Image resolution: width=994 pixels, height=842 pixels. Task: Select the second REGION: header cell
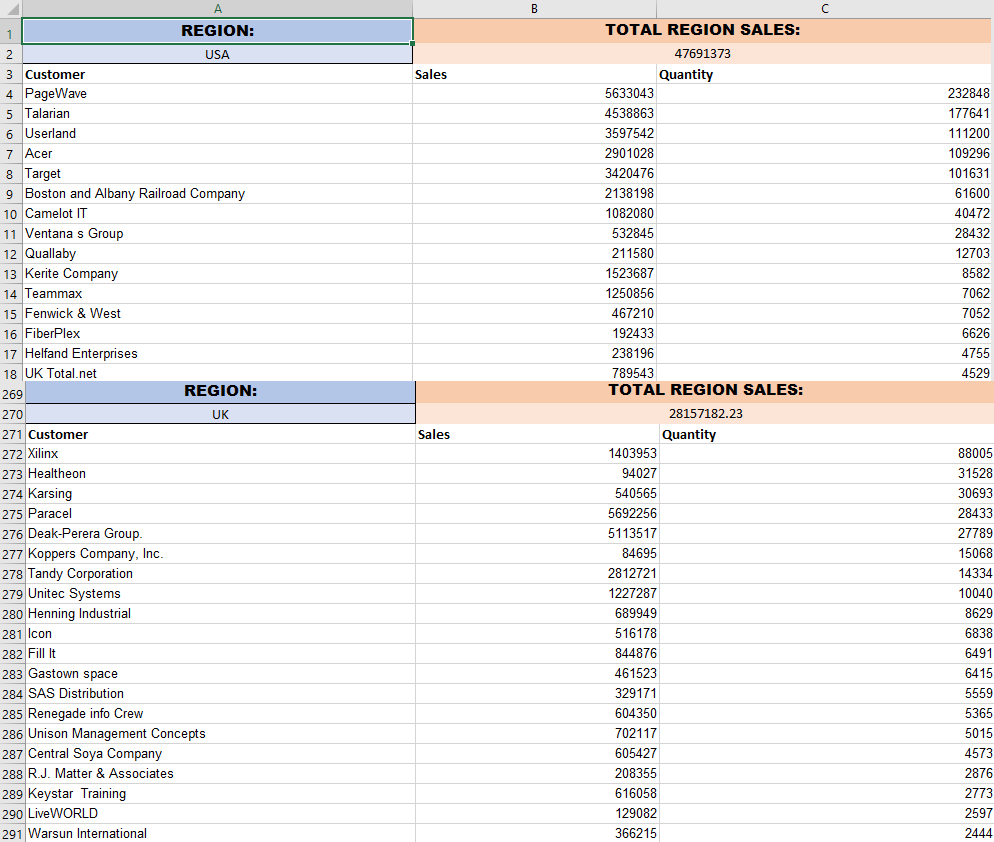pos(221,391)
